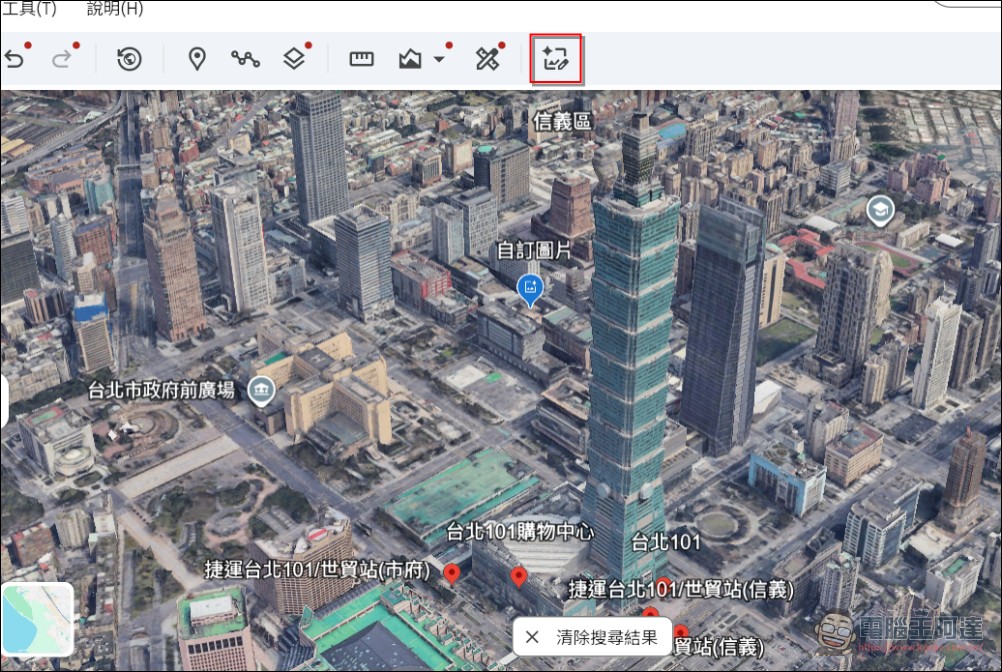Open historical imagery globe icon
This screenshot has width=1002, height=672.
[x=129, y=59]
